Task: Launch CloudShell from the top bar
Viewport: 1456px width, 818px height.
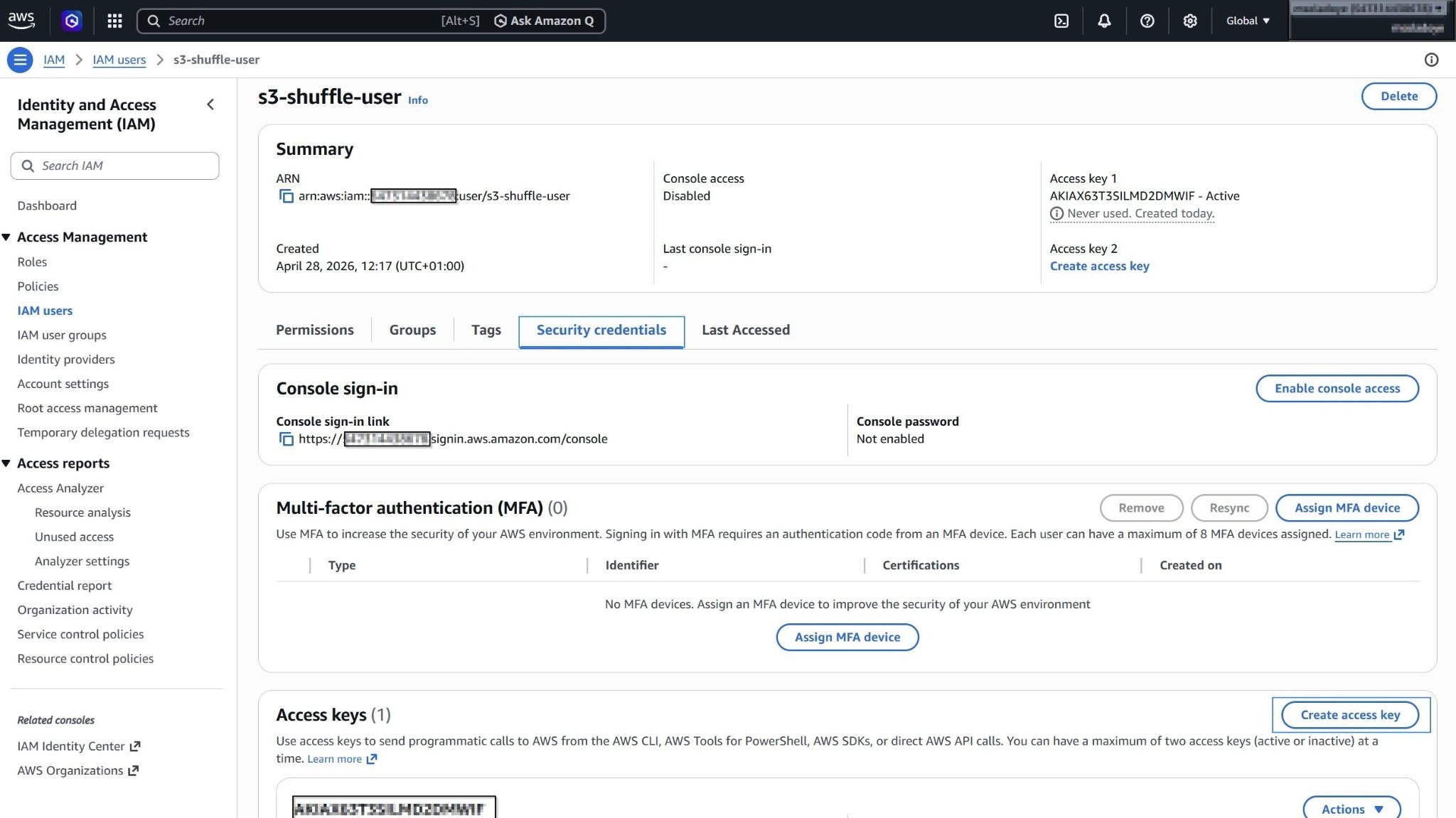Action: pyautogui.click(x=1061, y=21)
